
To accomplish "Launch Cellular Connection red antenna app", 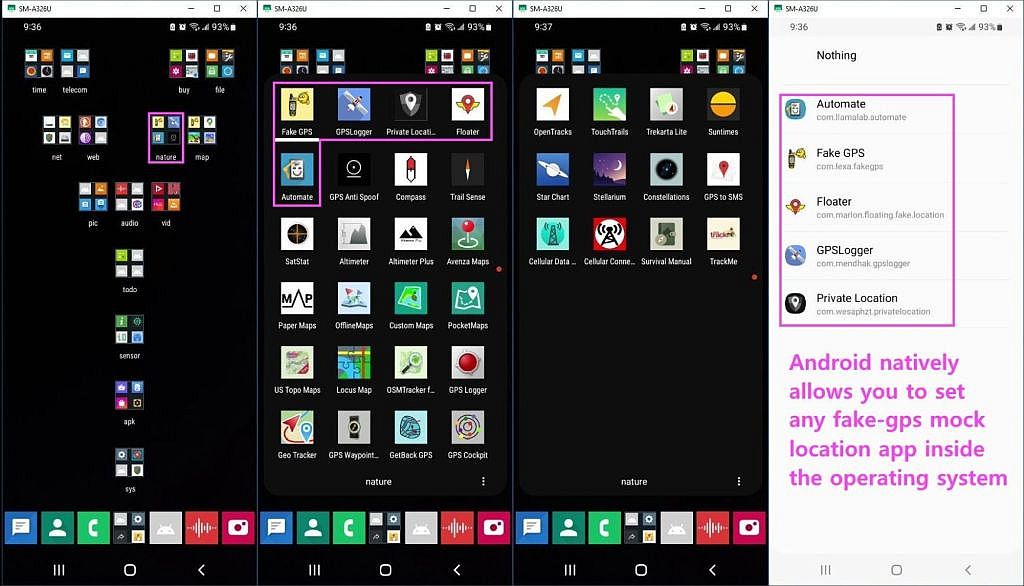I will tap(609, 235).
